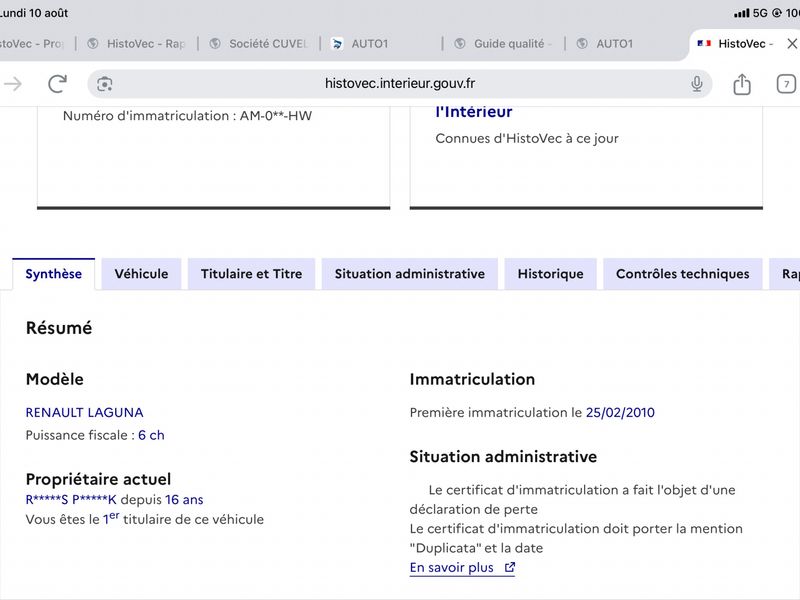Open the Historique tab
This screenshot has height=600, width=800.
[x=551, y=274]
